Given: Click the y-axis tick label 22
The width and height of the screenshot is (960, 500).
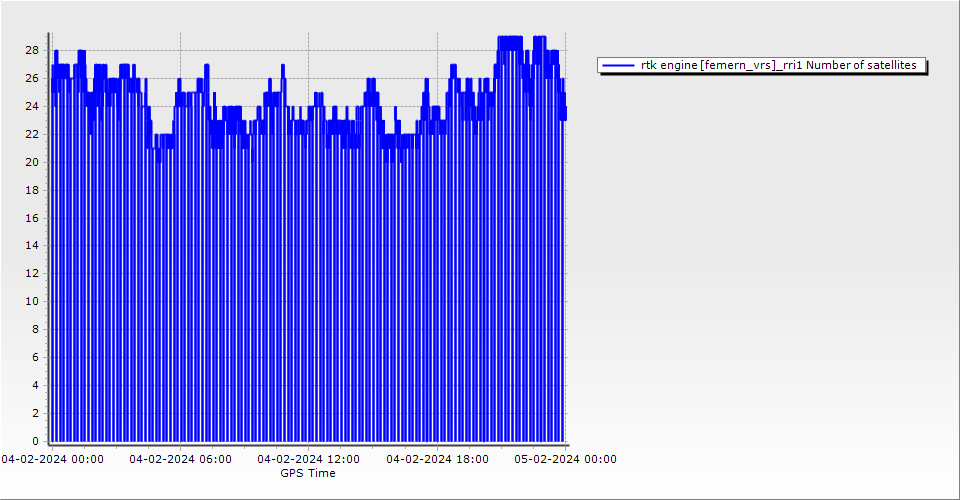Looking at the screenshot, I should pyautogui.click(x=32, y=134).
